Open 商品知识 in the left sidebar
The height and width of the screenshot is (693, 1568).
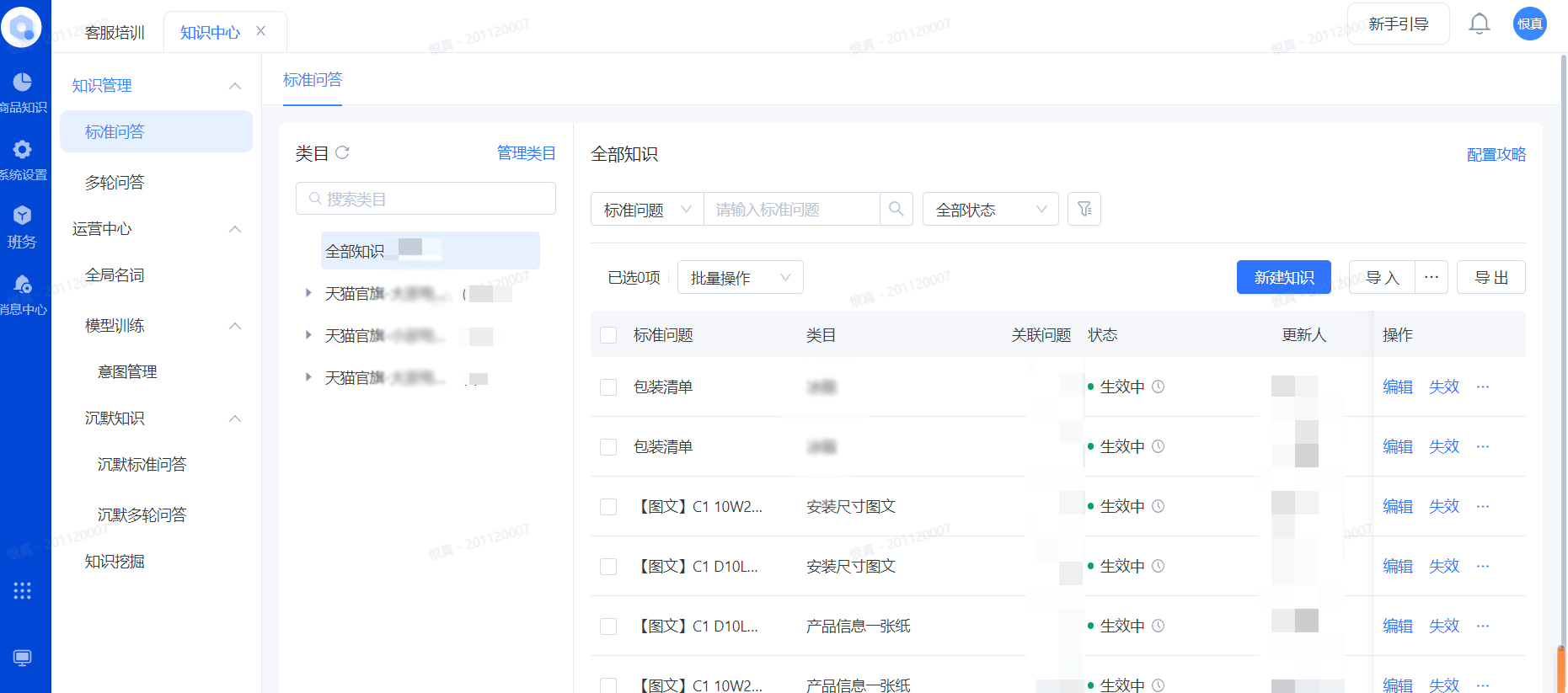23,92
